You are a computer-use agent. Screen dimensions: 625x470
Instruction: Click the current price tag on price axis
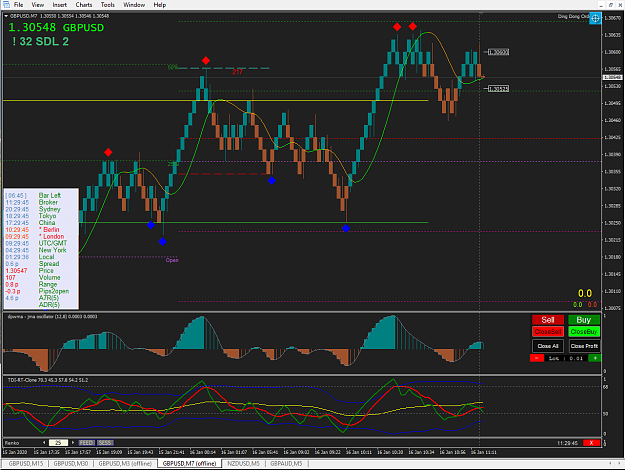[612, 77]
